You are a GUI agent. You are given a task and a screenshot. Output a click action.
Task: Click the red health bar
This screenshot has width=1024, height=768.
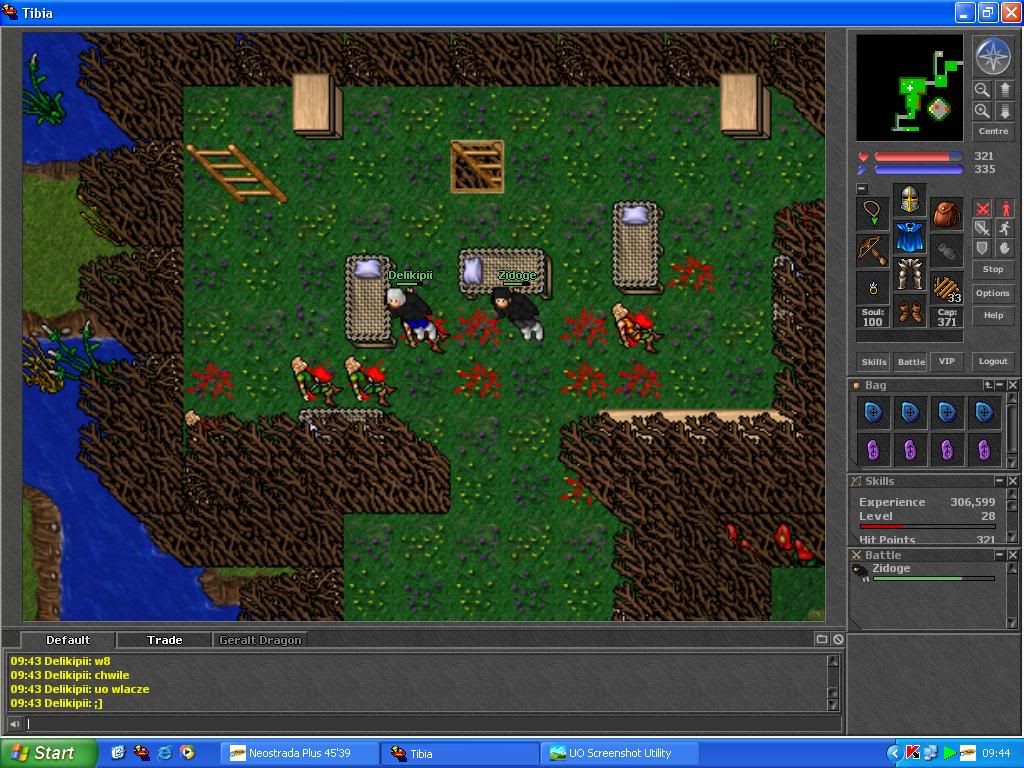tap(918, 157)
